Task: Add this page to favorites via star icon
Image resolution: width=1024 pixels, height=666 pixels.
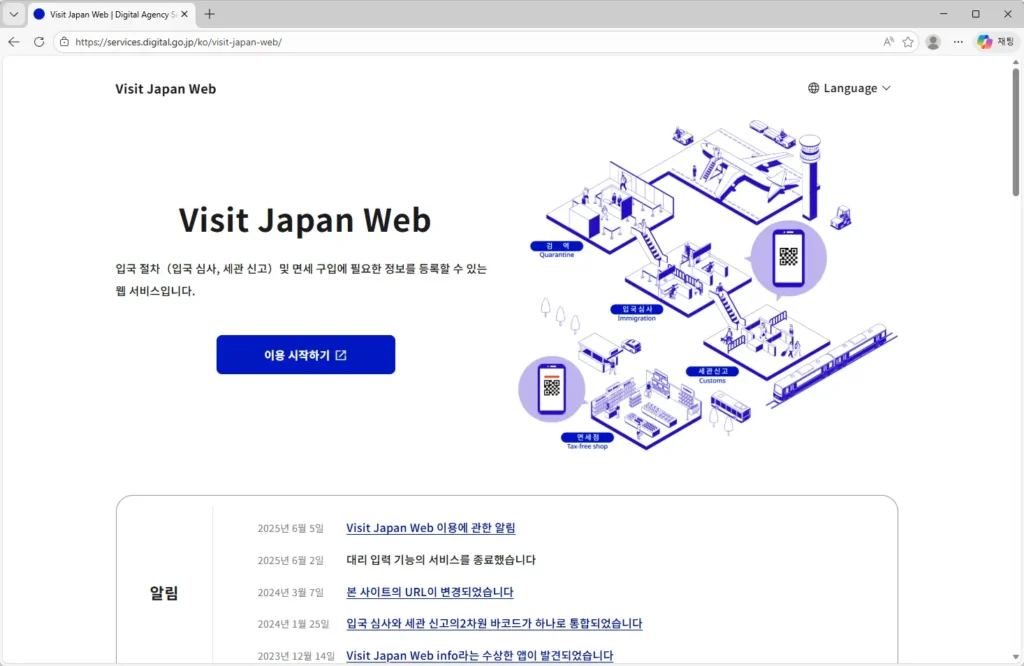Action: click(x=908, y=41)
